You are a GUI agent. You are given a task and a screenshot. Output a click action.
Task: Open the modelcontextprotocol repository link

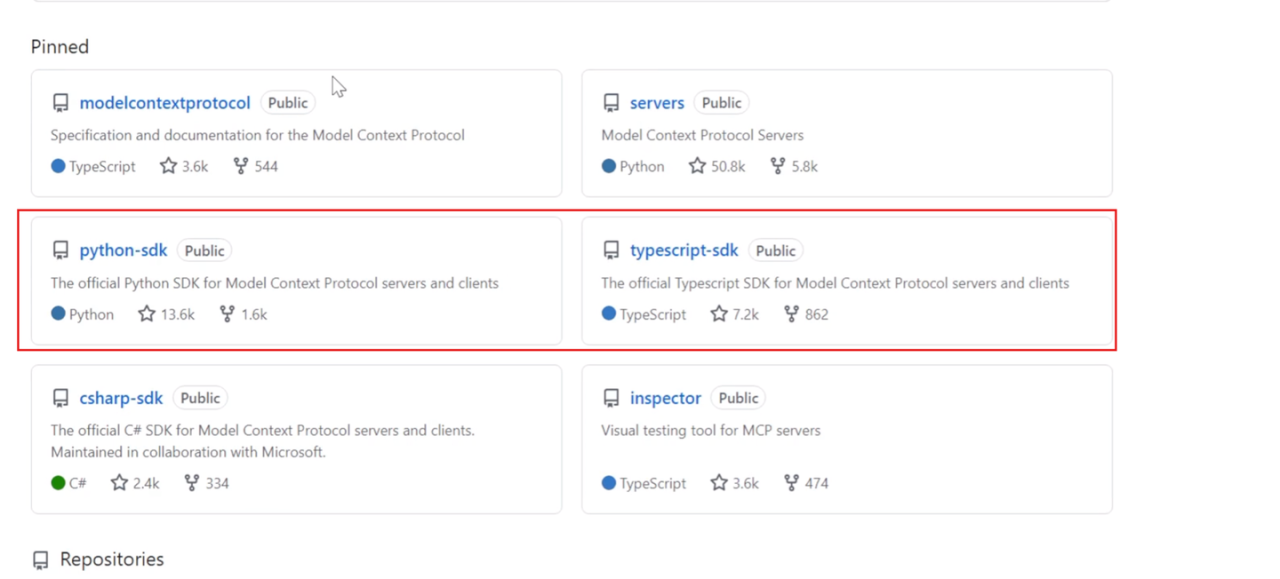tap(165, 103)
